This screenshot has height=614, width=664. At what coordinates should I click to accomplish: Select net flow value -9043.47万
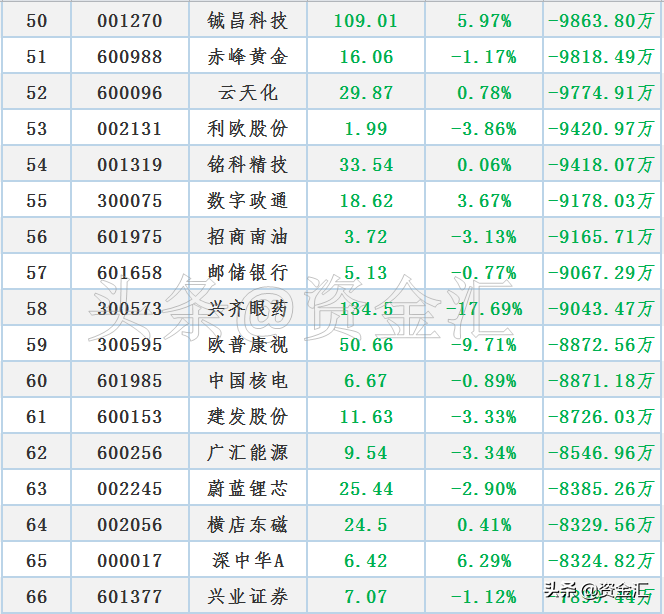(x=601, y=309)
